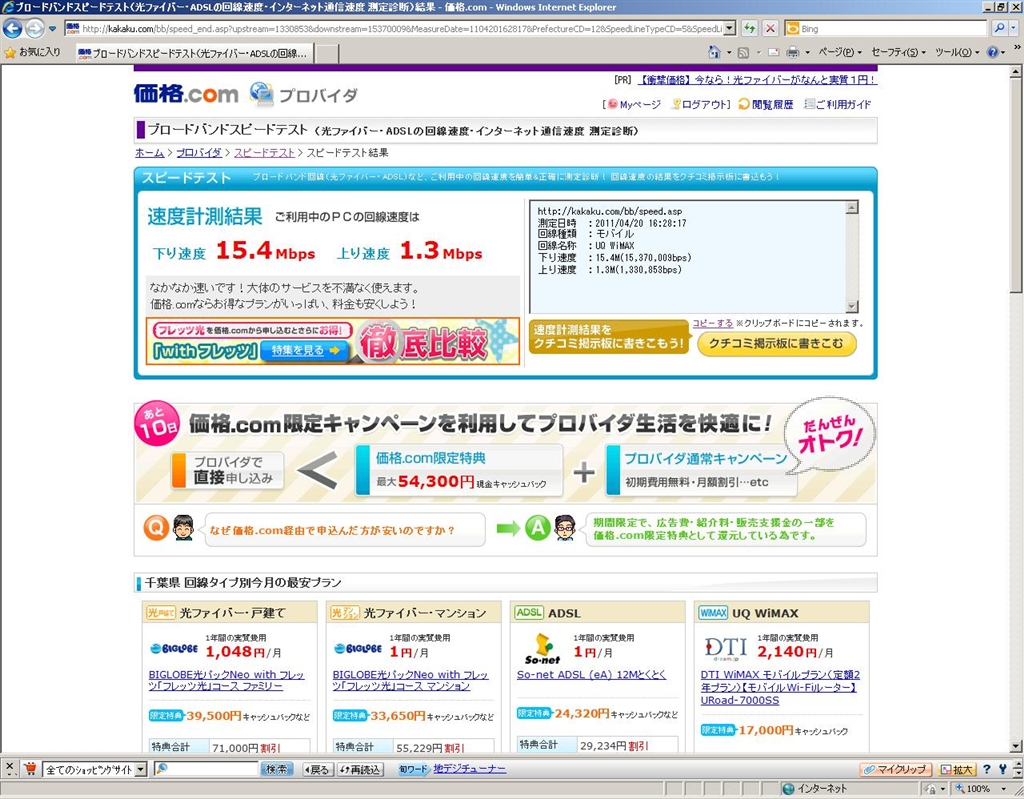1024x799 pixels.
Task: Click the browser Back arrow button
Action: 12,28
